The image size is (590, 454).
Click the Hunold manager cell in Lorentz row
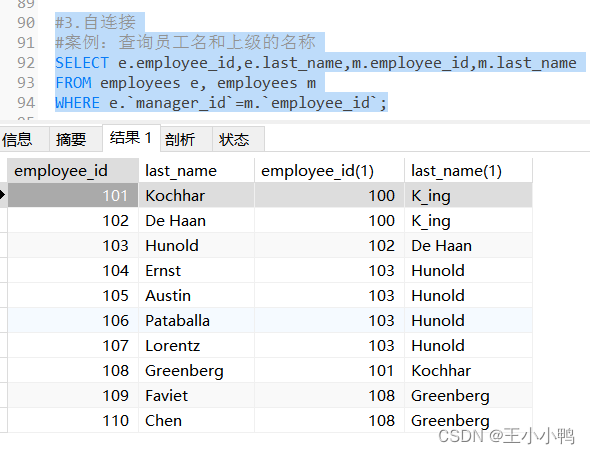click(x=468, y=346)
